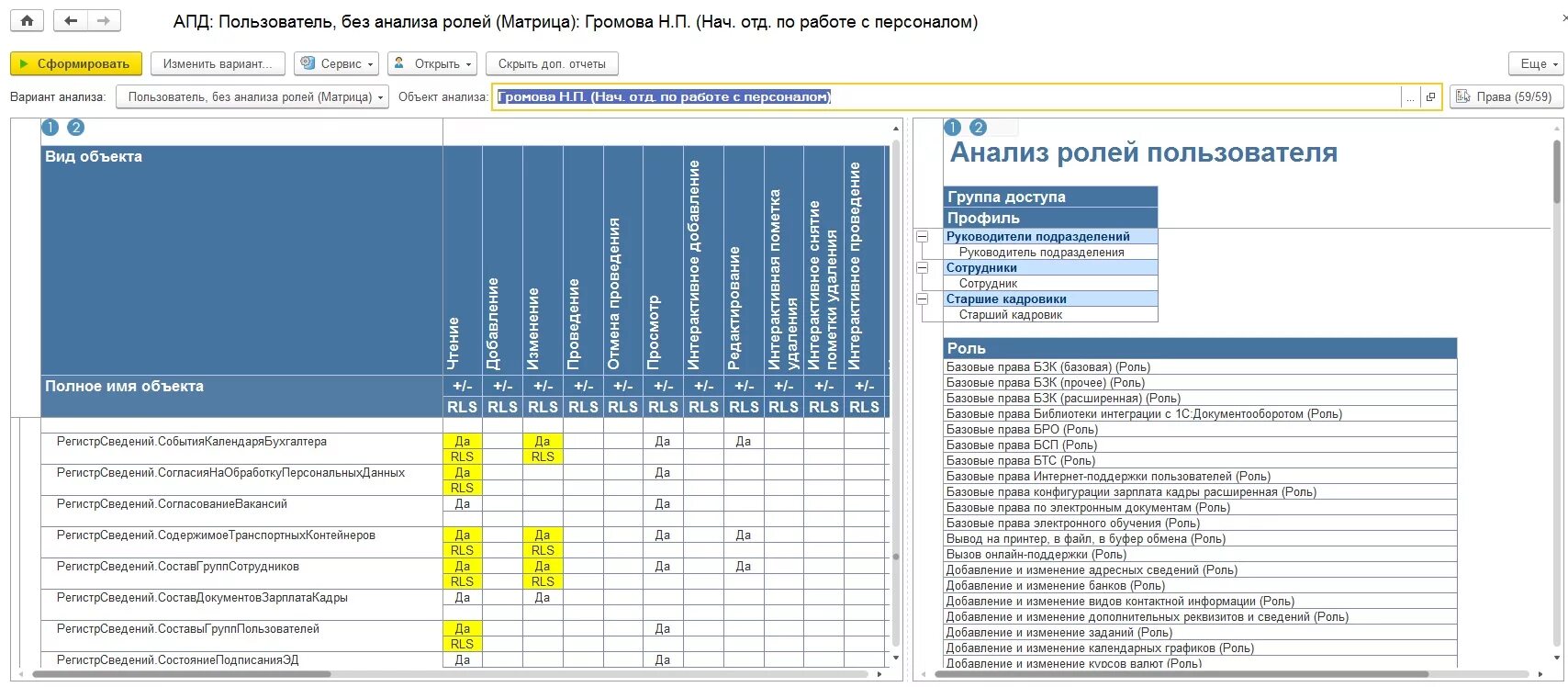Image resolution: width=1568 pixels, height=687 pixels.
Task: Select role Добавление и изменение банков
Action: (x=1201, y=586)
